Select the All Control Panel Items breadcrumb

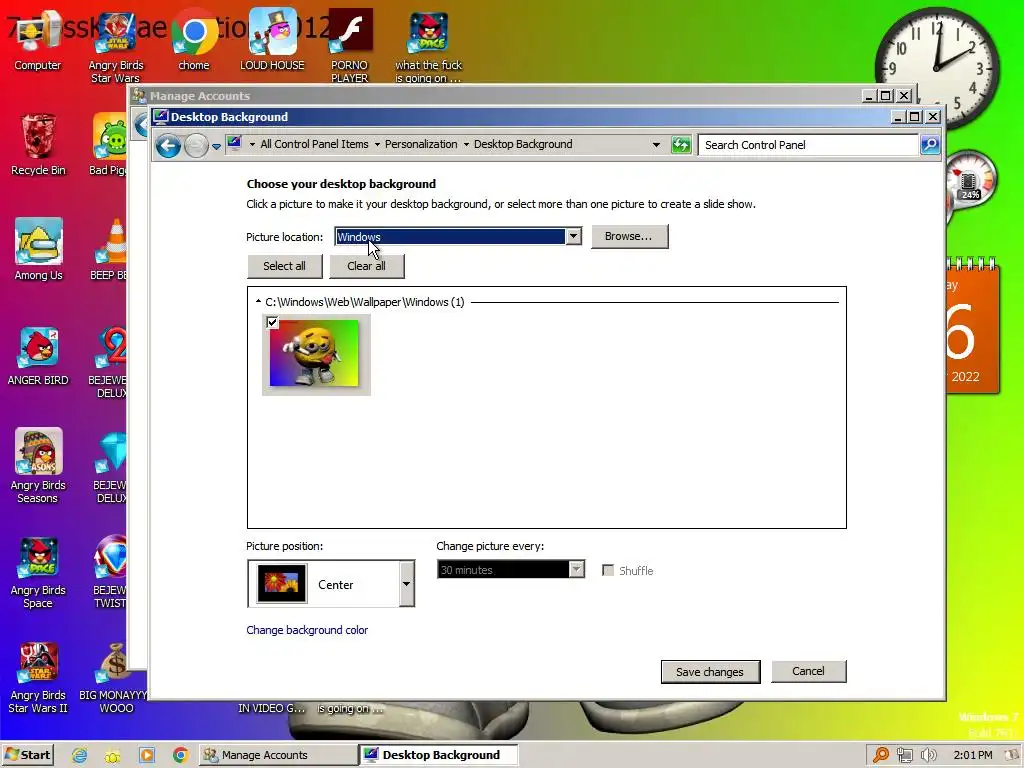314,144
